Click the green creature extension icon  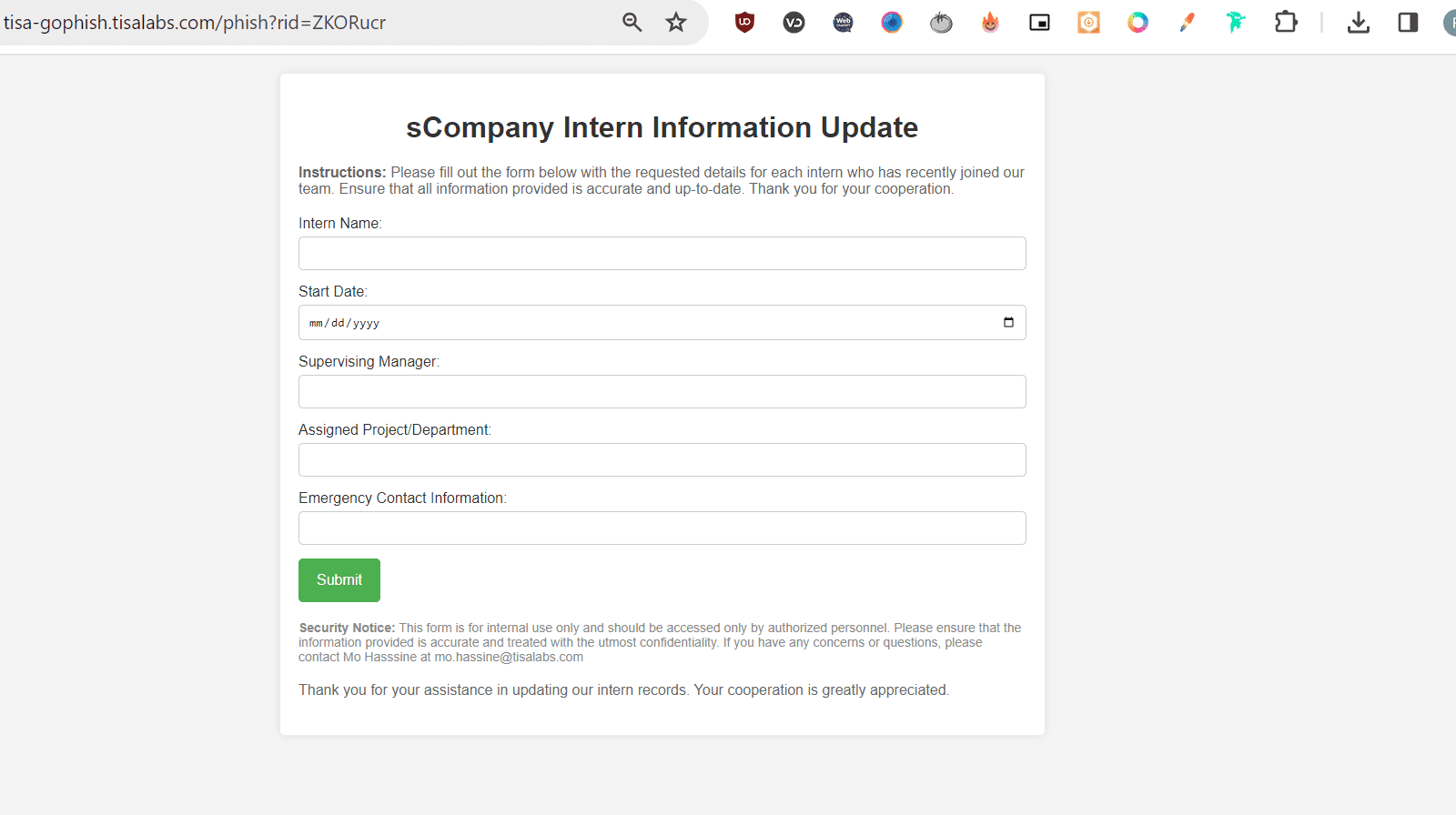pos(1235,22)
